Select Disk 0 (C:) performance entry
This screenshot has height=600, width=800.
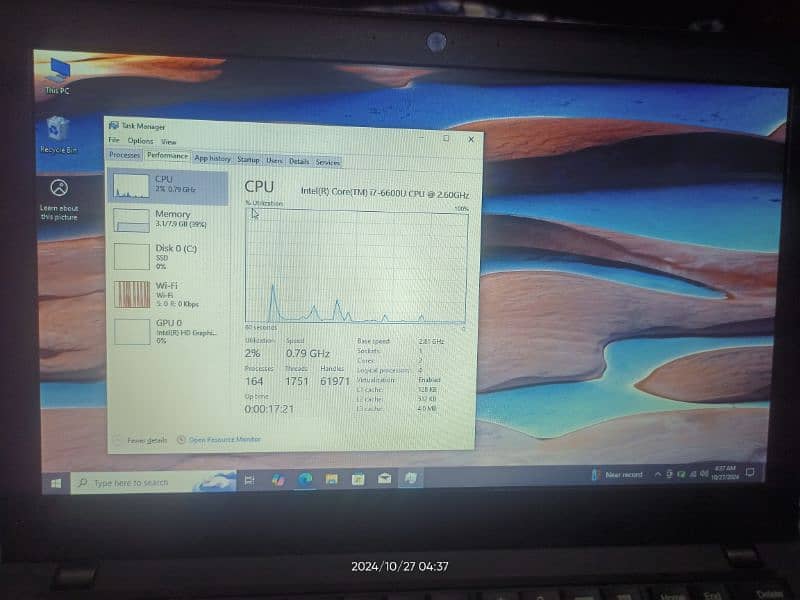pos(166,255)
